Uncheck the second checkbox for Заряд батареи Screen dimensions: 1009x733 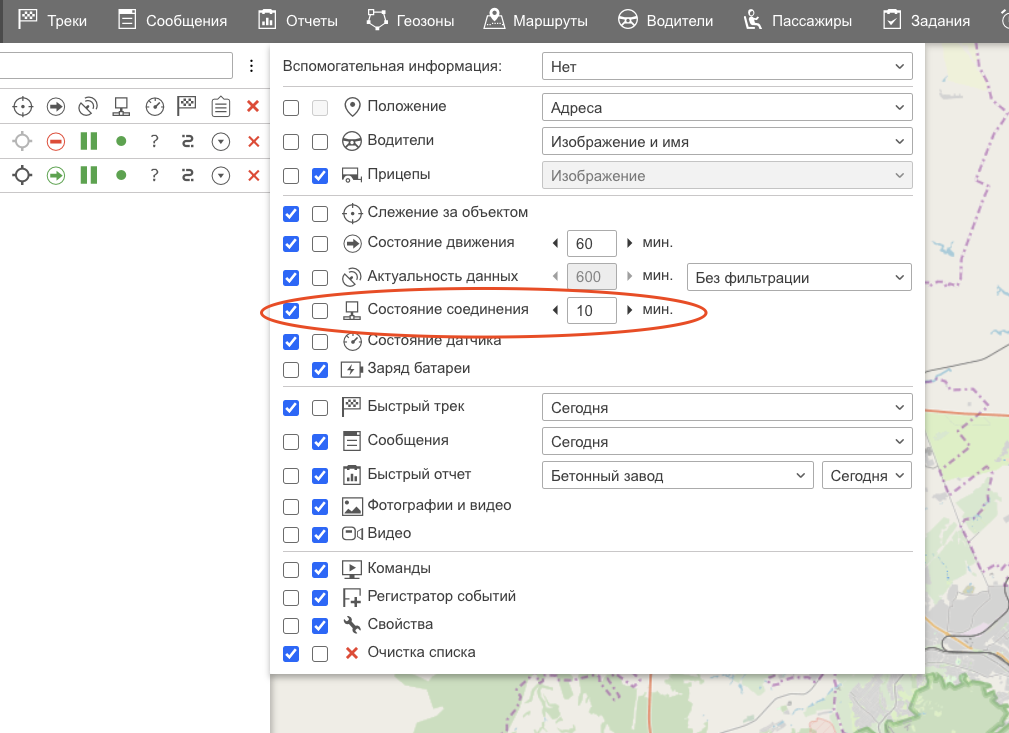click(x=320, y=369)
